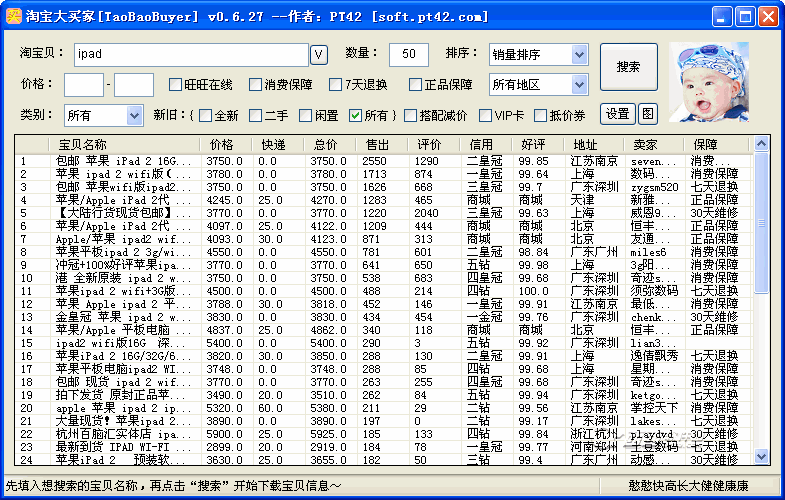Click the minimum 价格 input box

[x=84, y=85]
